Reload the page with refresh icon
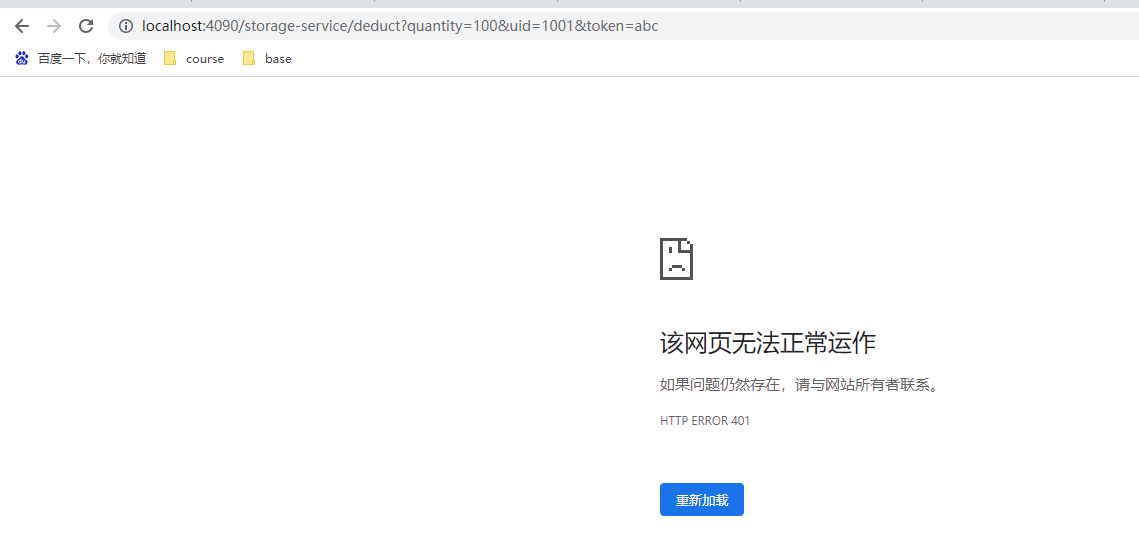The width and height of the screenshot is (1139, 554). 86,26
